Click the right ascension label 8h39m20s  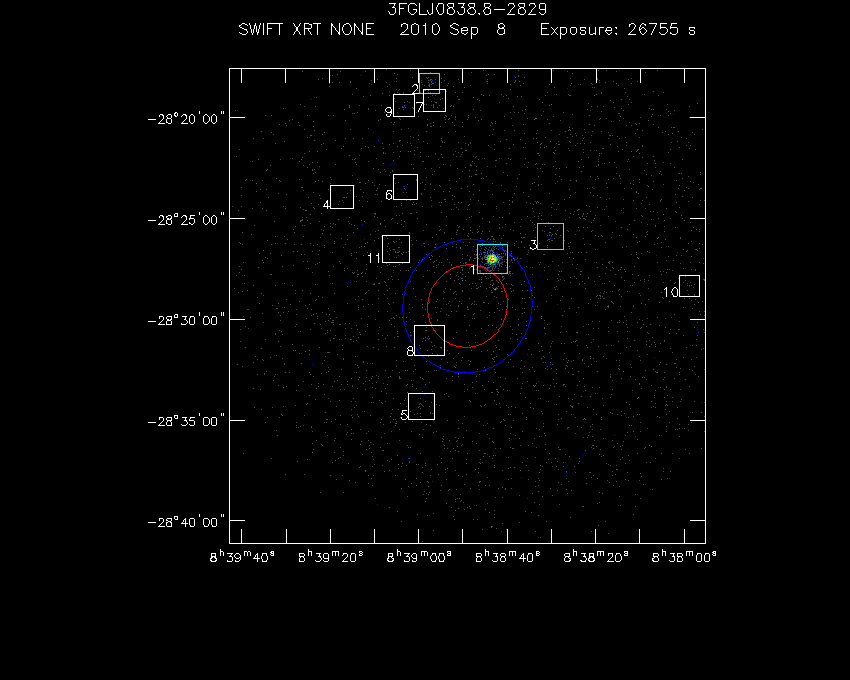[x=331, y=557]
